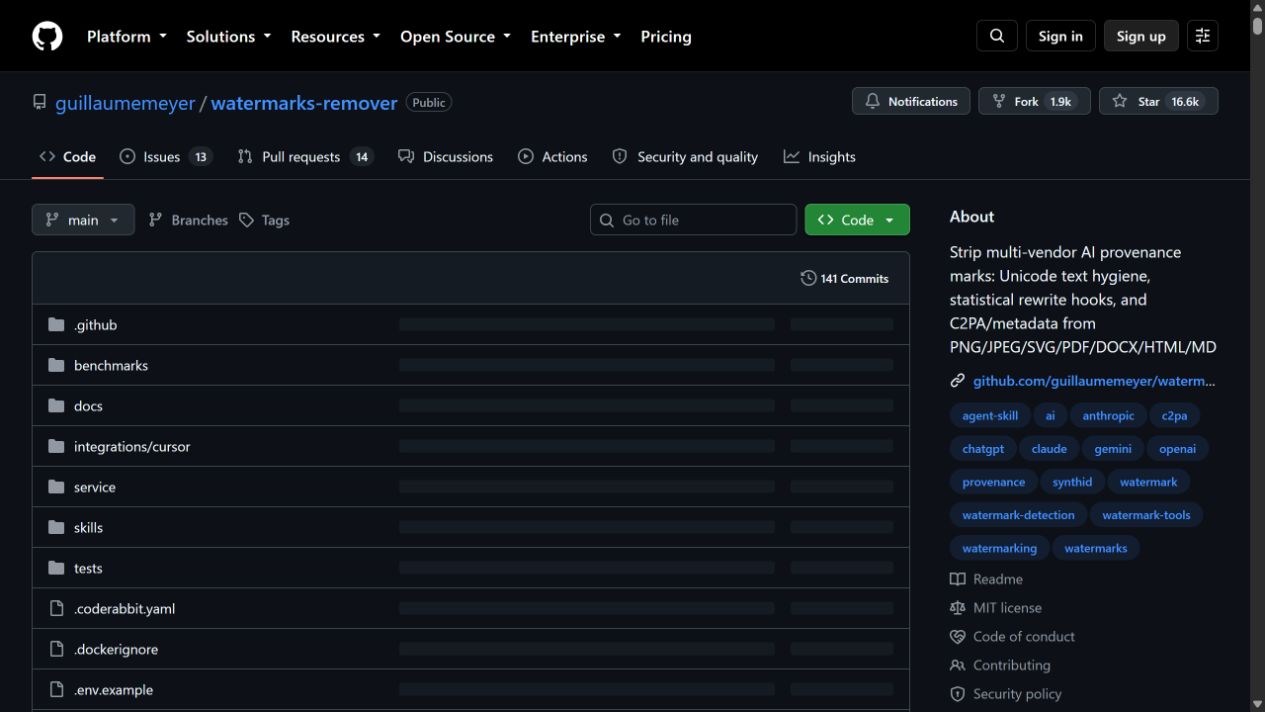Select the watermarking topic tag

999,548
